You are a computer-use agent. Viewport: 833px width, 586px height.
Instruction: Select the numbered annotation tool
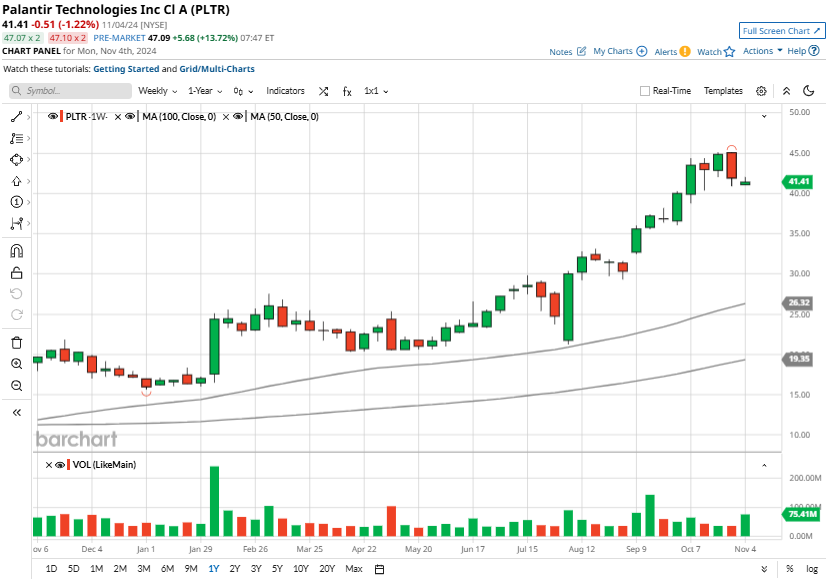tap(16, 202)
